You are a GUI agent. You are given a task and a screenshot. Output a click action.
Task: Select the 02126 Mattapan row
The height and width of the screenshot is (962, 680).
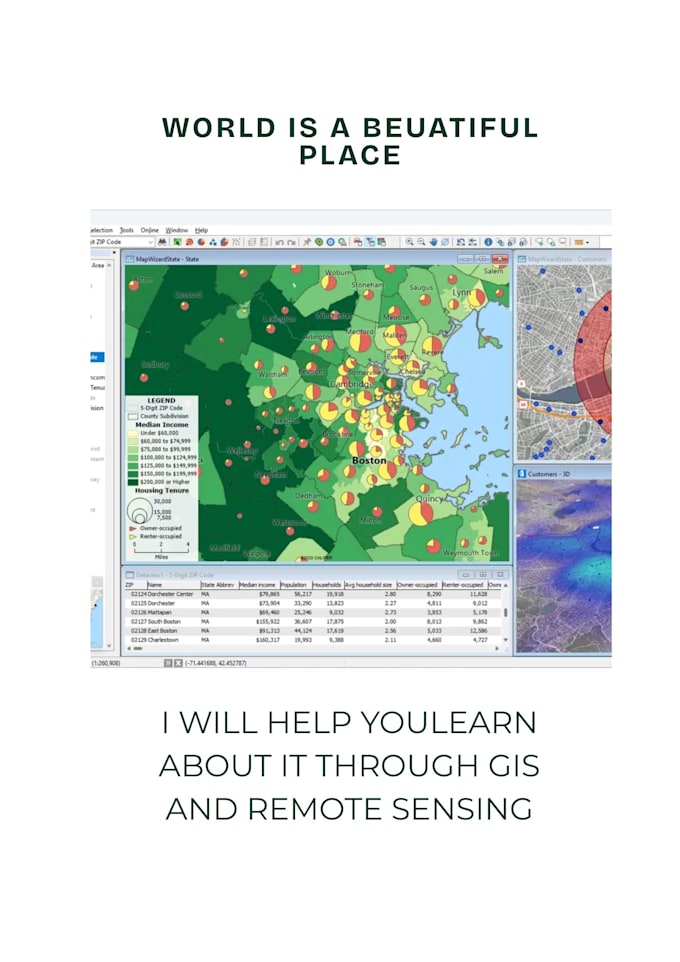pos(314,612)
